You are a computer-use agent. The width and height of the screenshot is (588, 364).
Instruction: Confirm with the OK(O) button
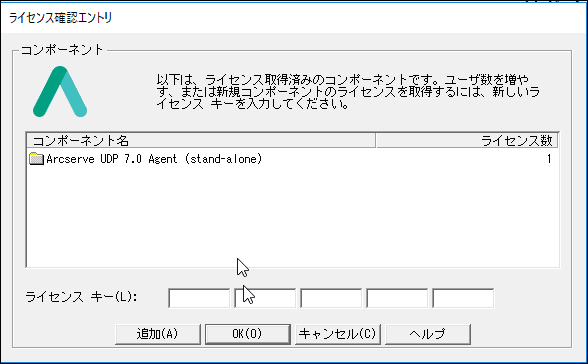[x=248, y=334]
